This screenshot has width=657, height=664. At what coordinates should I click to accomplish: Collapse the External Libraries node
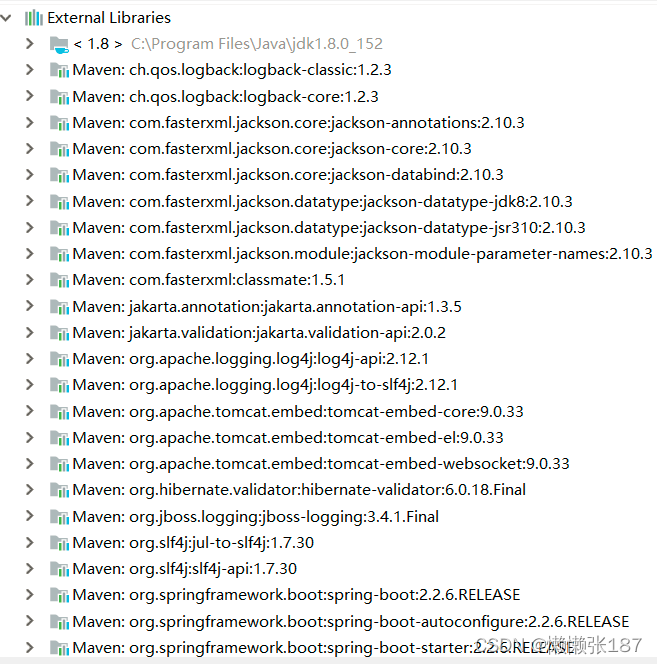(6, 18)
